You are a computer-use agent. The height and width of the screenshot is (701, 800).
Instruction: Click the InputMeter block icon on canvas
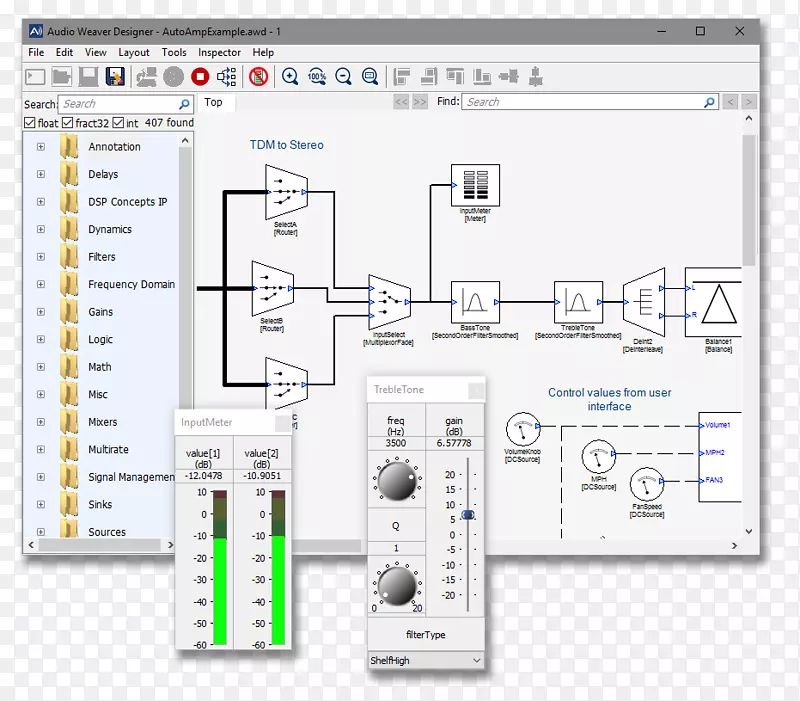coord(474,185)
